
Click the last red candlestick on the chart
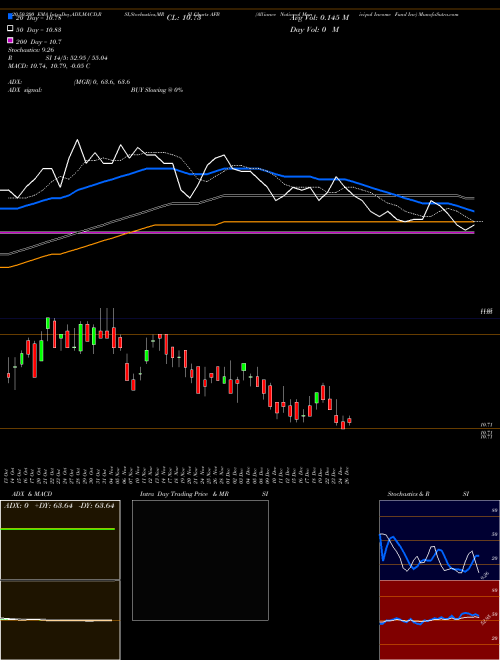(x=349, y=420)
